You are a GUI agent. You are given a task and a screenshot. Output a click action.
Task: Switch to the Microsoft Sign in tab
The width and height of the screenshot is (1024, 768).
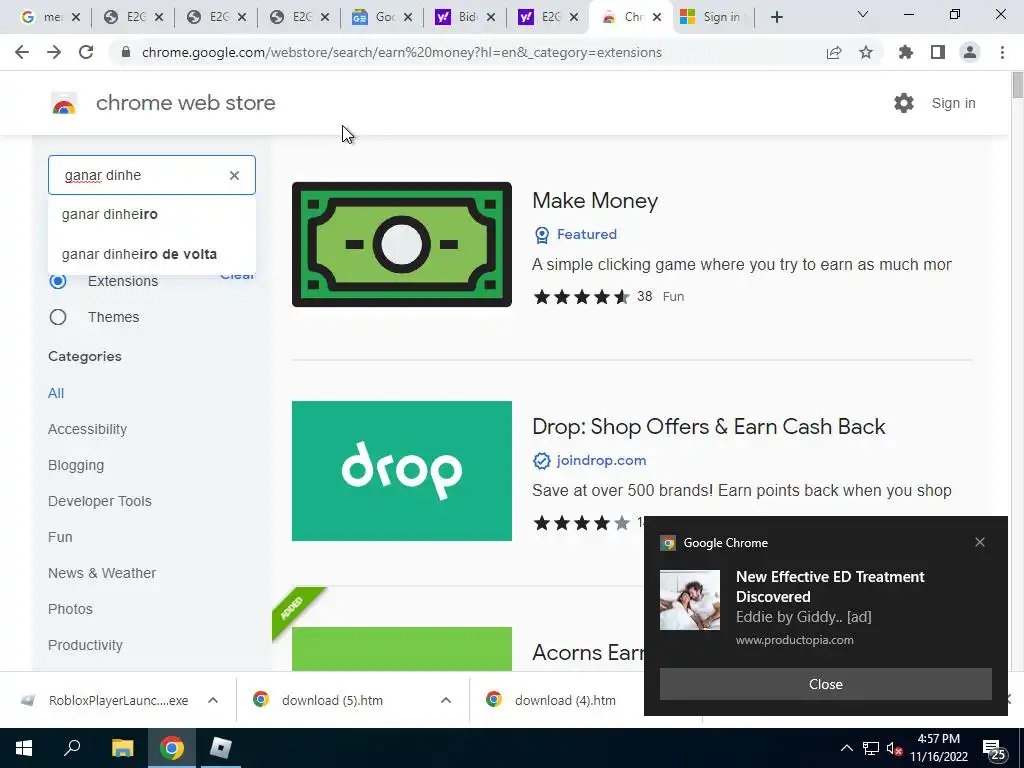coord(711,17)
